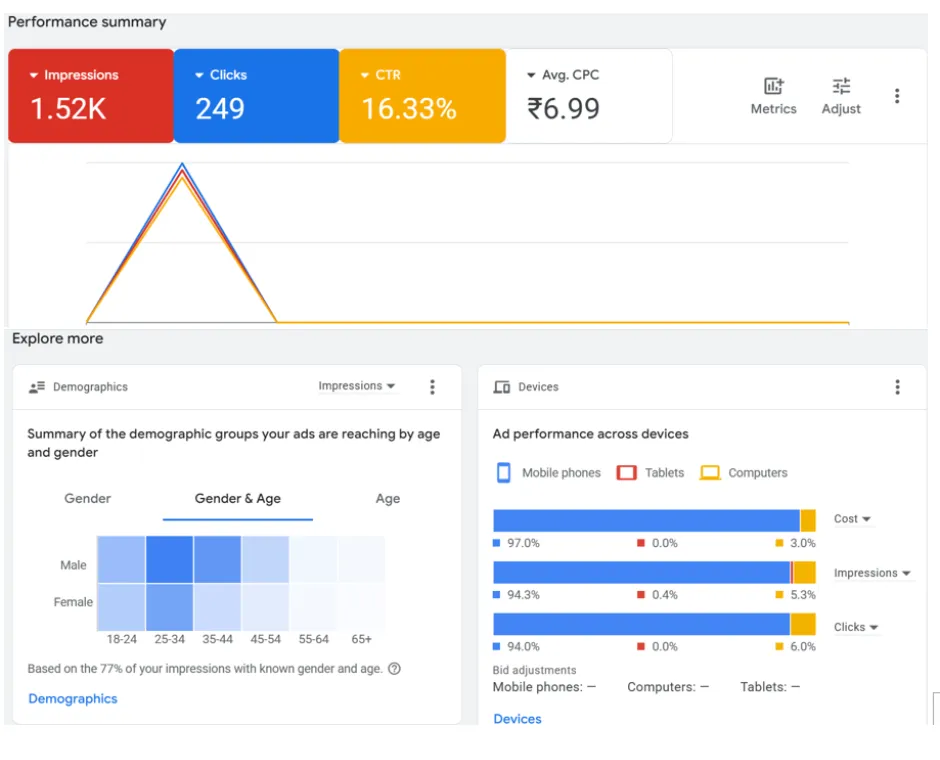Open the Devices link

[517, 719]
